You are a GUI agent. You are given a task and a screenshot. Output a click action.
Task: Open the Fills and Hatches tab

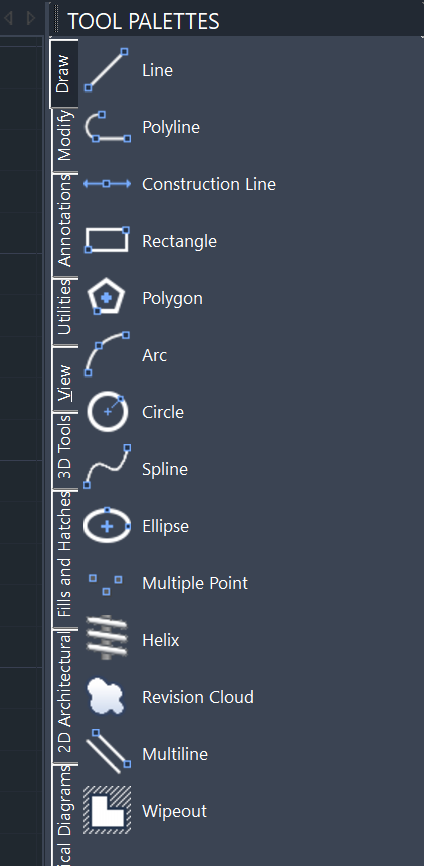click(x=65, y=554)
